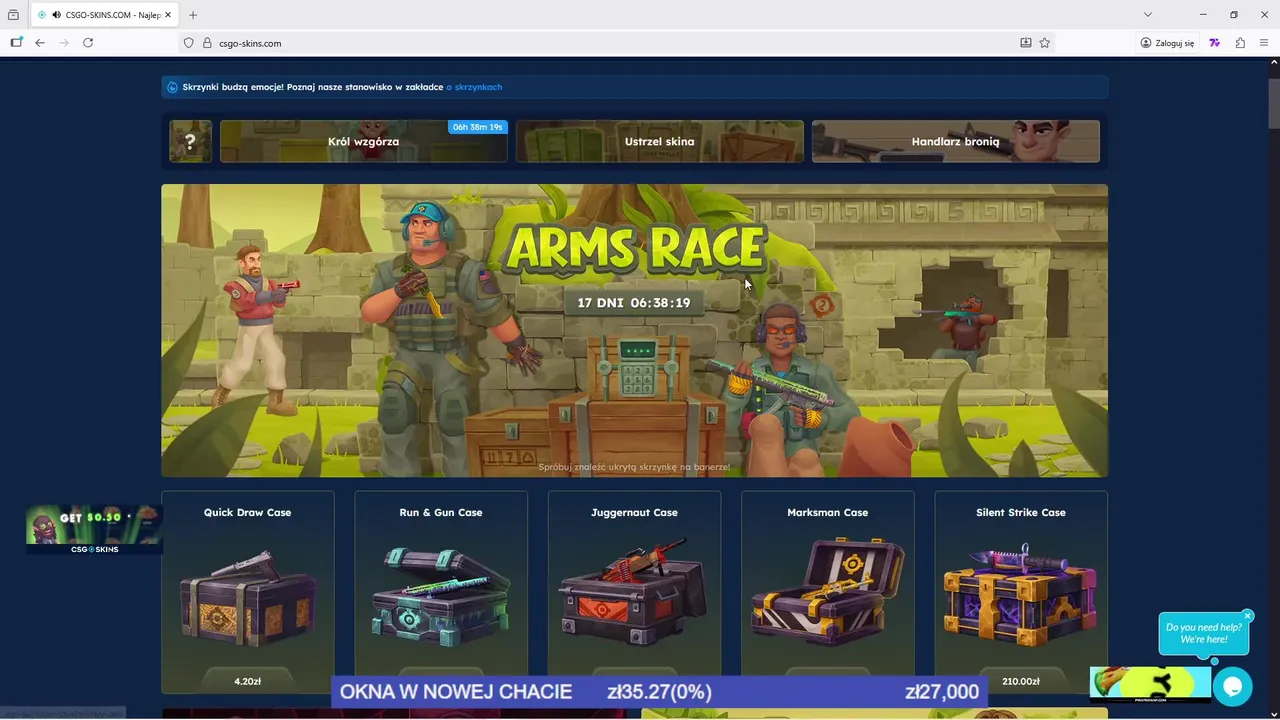
Task: Go forward to next page
Action: tap(64, 43)
